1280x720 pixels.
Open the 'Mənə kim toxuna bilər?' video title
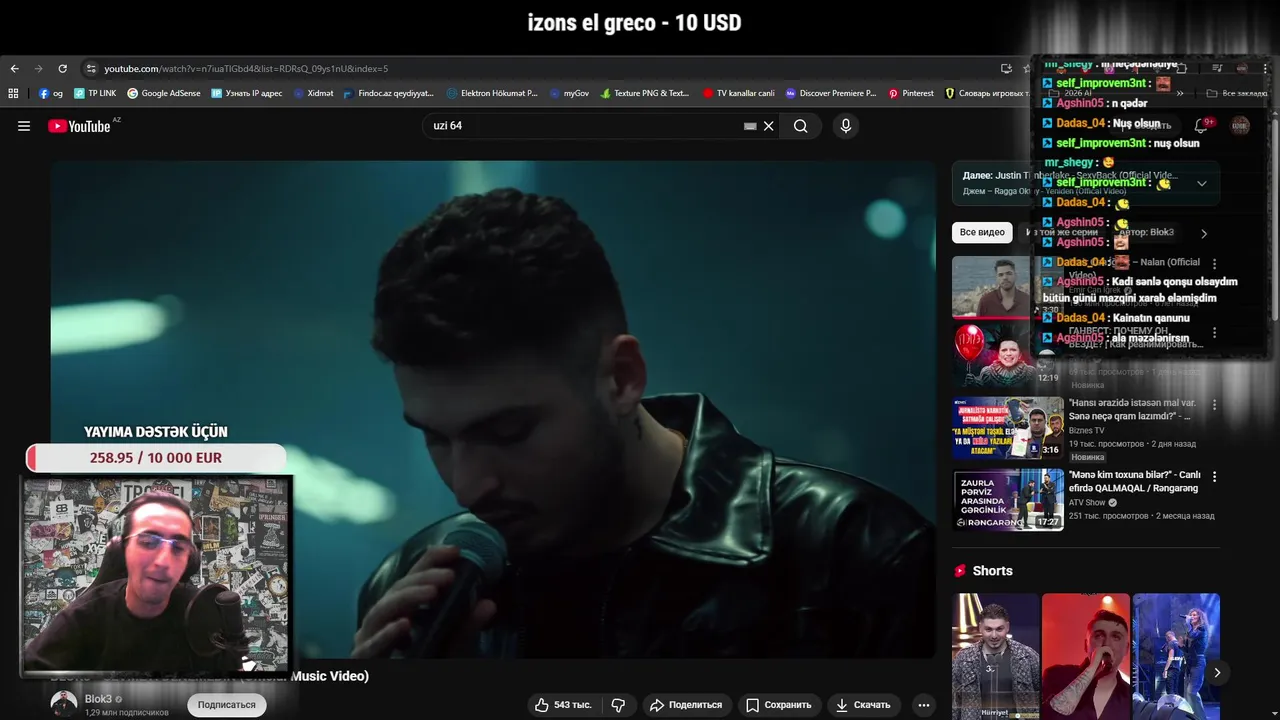1134,482
